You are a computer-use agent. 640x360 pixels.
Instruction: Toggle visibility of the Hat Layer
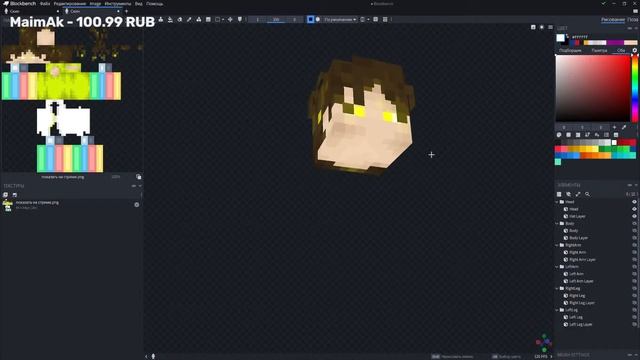coord(634,216)
